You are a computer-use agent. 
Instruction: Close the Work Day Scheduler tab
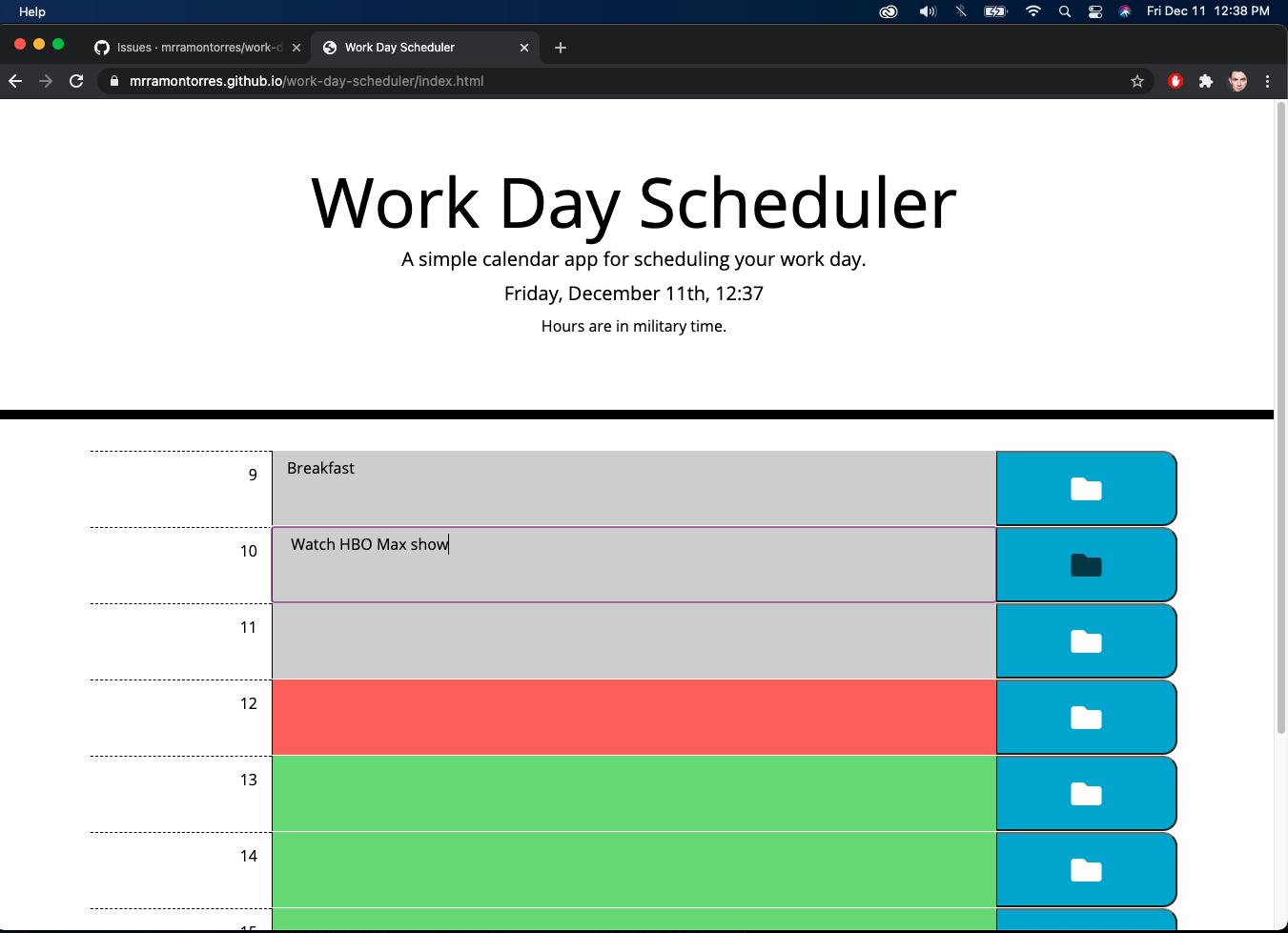(x=524, y=48)
